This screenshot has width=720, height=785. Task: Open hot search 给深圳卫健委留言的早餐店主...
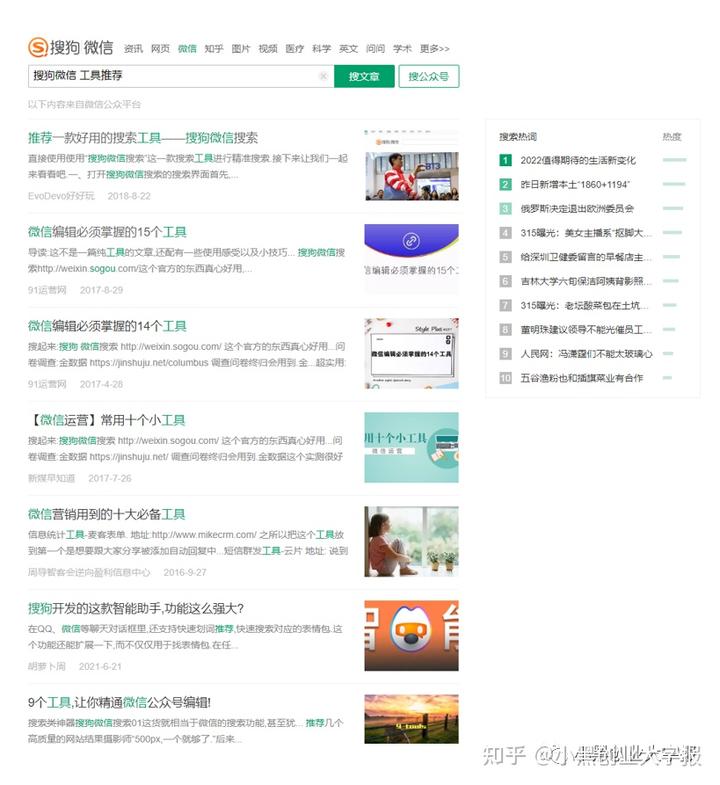586,257
